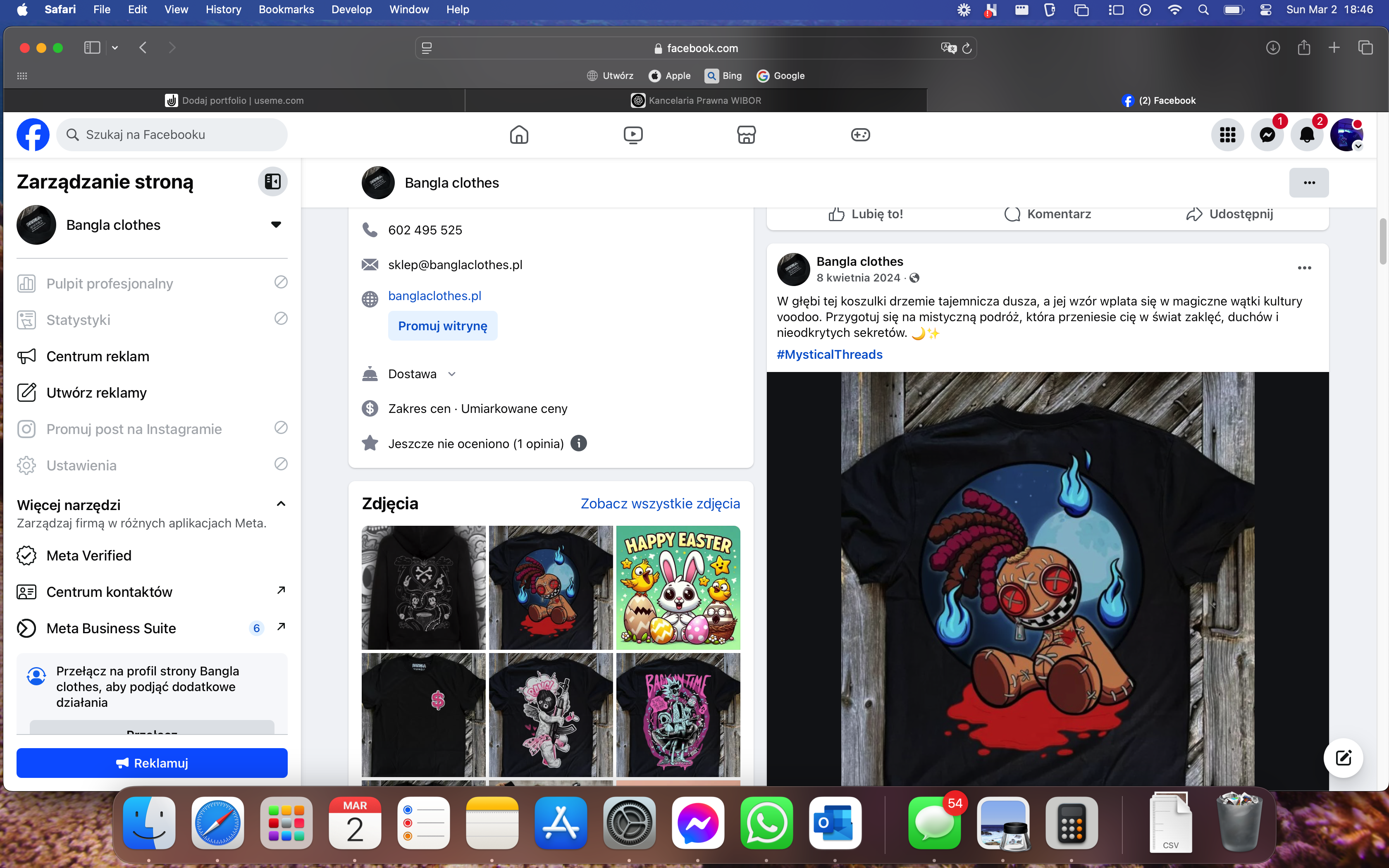Open the Bangla clothes page switcher dropdown
The height and width of the screenshot is (868, 1389).
(x=276, y=224)
